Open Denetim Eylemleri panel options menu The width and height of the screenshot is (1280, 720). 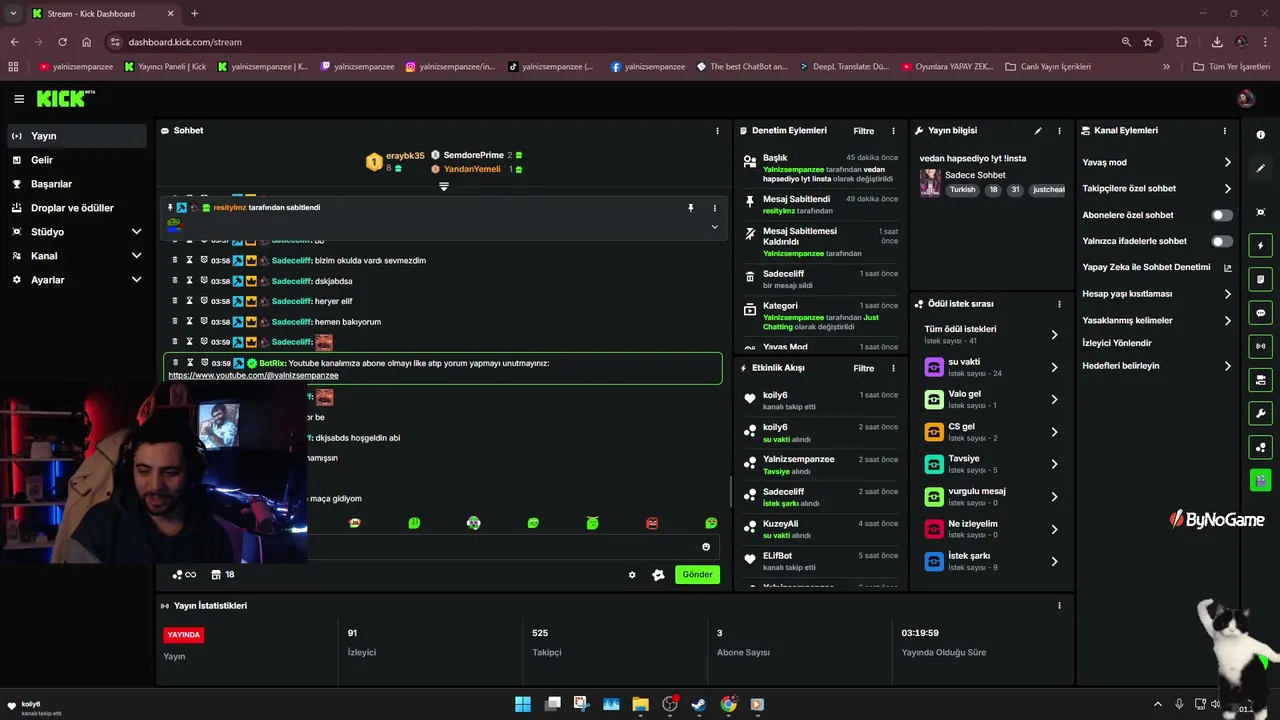[893, 131]
